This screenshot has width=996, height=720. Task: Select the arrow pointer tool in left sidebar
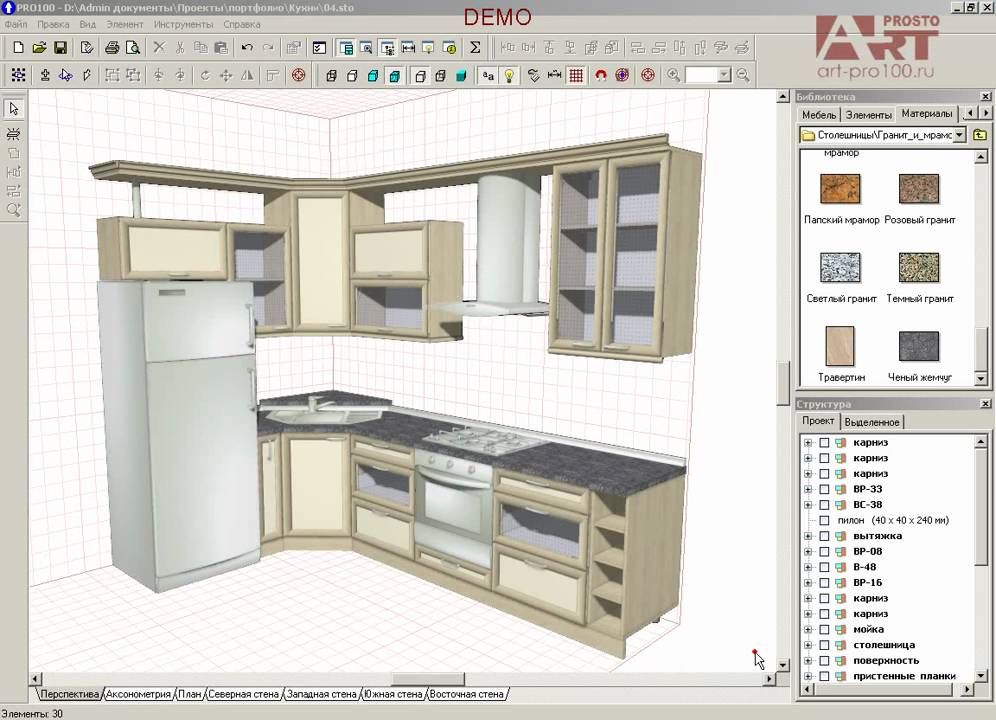[14, 108]
